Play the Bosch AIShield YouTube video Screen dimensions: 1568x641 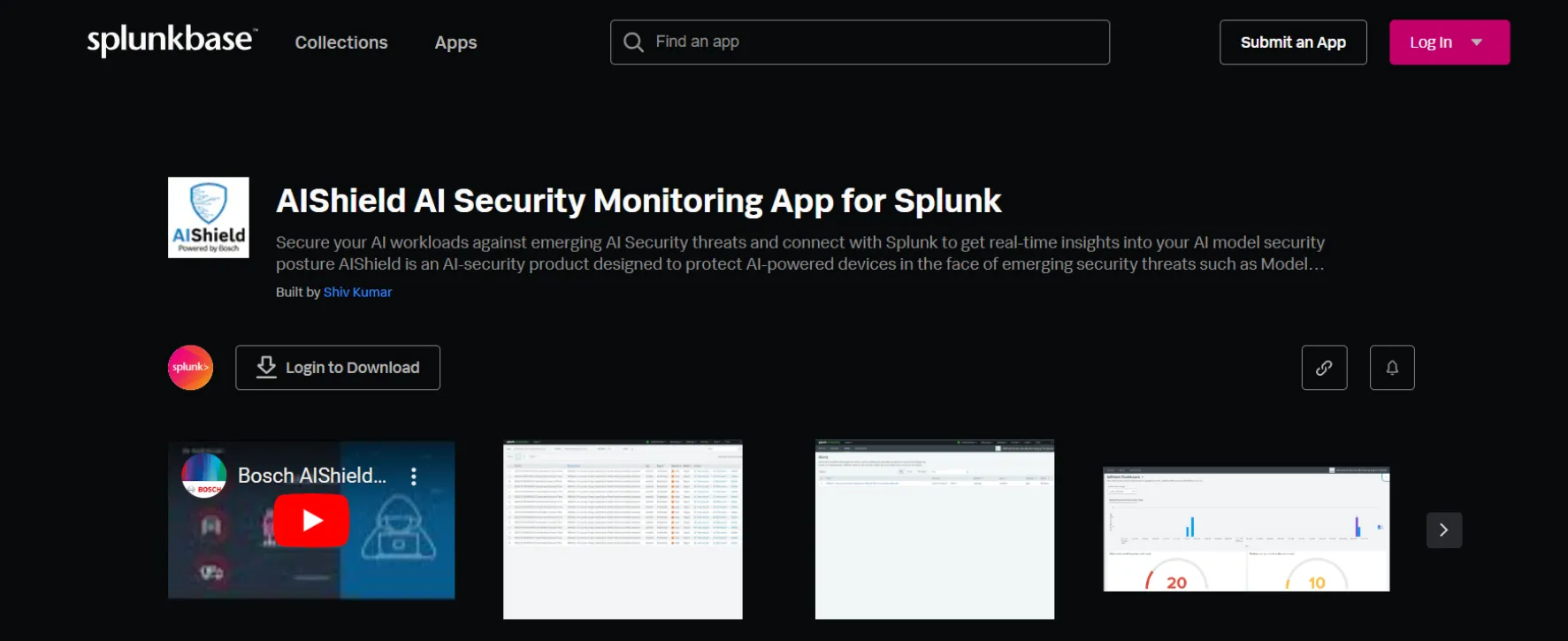coord(311,521)
